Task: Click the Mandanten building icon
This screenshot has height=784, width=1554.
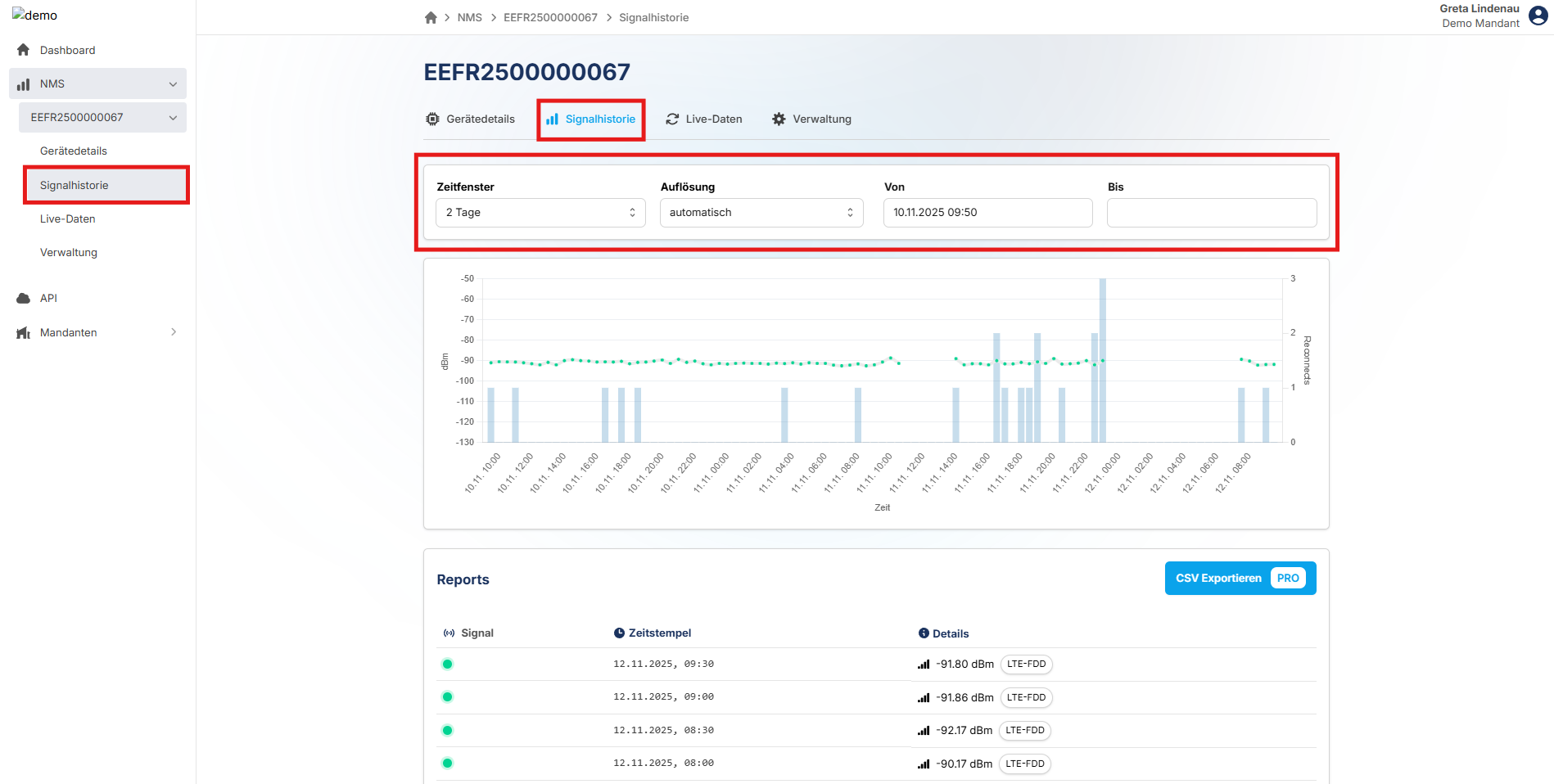Action: pos(23,332)
